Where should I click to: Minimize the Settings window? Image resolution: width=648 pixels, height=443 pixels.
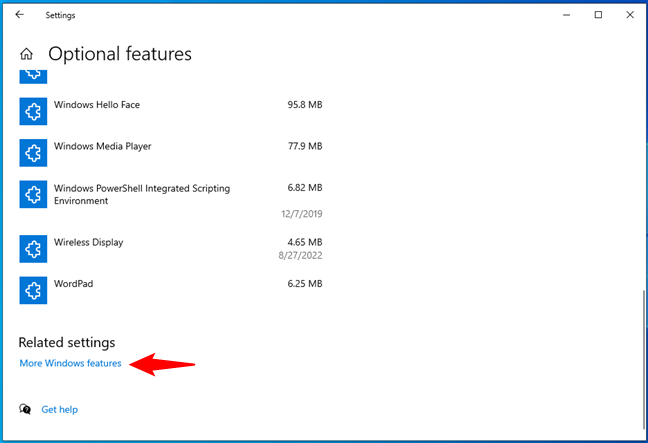tap(567, 15)
